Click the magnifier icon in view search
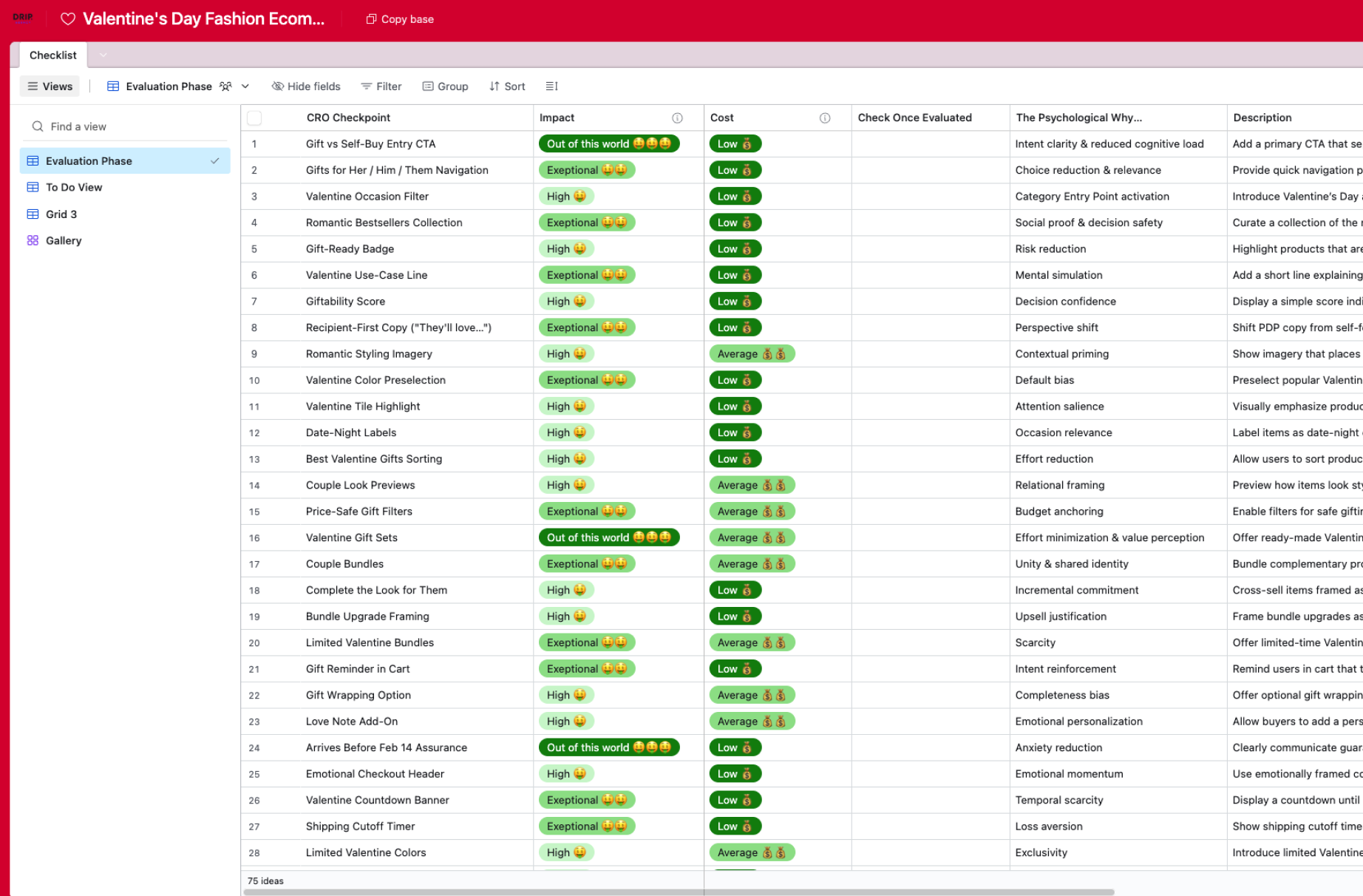This screenshot has width=1363, height=896. coord(38,126)
